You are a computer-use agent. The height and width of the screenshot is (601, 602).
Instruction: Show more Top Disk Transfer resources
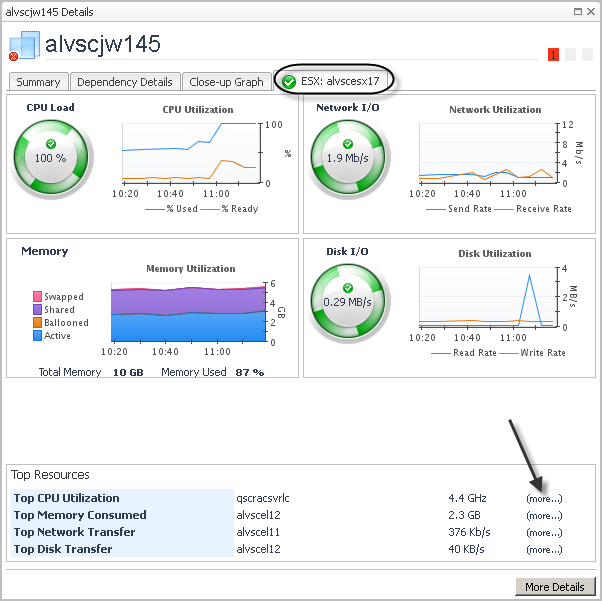pos(544,550)
